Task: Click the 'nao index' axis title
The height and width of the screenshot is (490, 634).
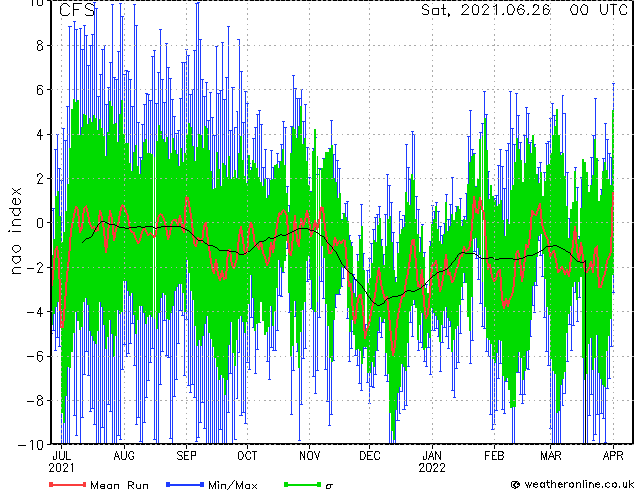Action: pyautogui.click(x=15, y=231)
